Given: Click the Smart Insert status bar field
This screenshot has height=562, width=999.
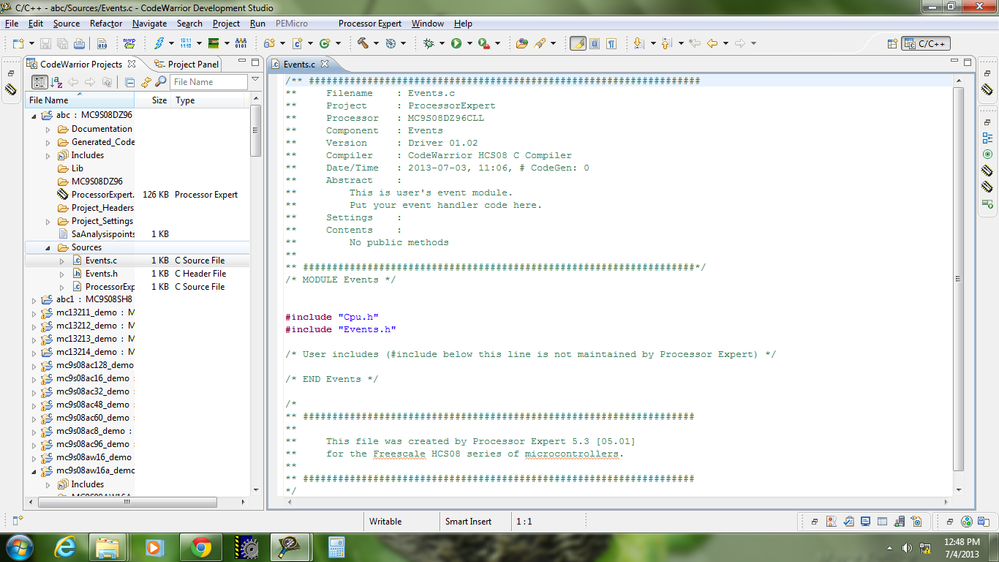Looking at the screenshot, I should pos(468,521).
